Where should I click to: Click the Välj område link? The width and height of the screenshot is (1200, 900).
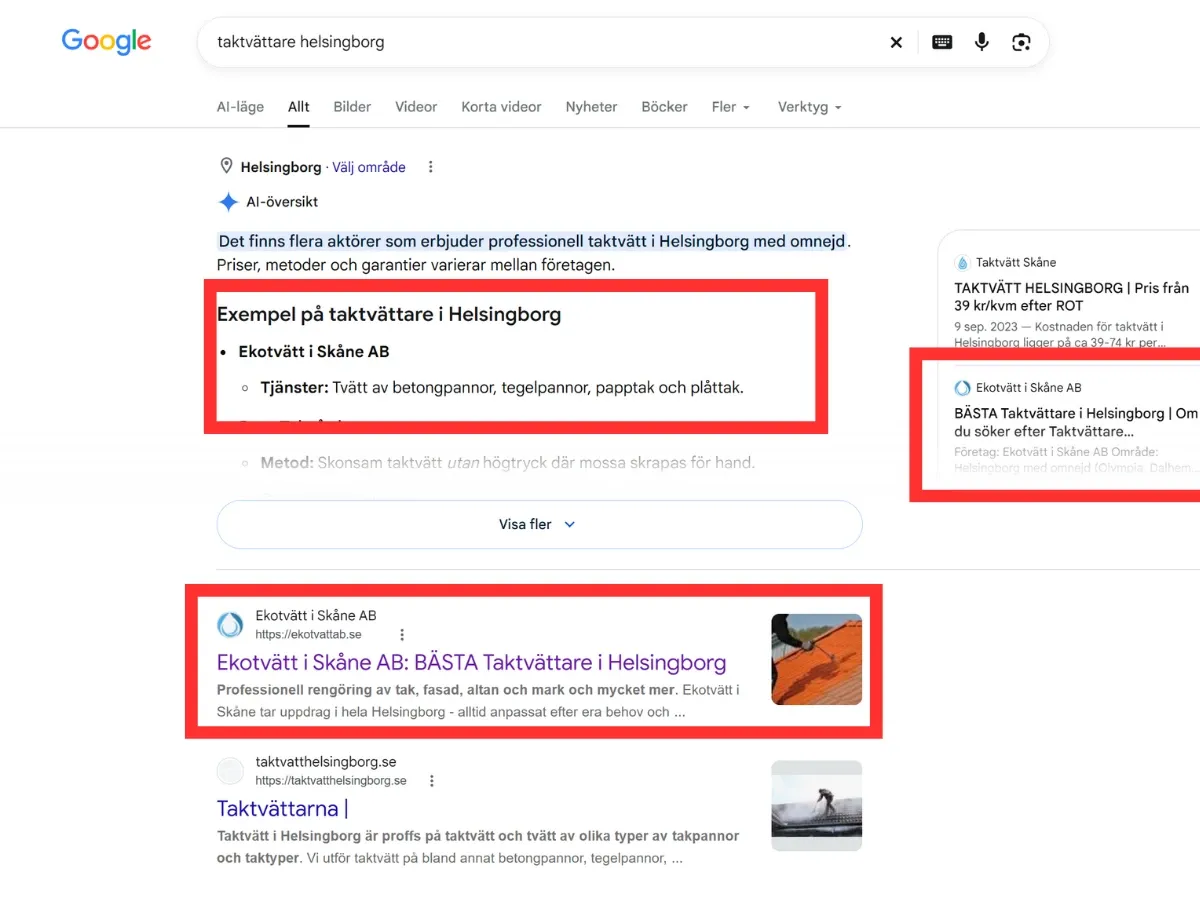pos(369,167)
